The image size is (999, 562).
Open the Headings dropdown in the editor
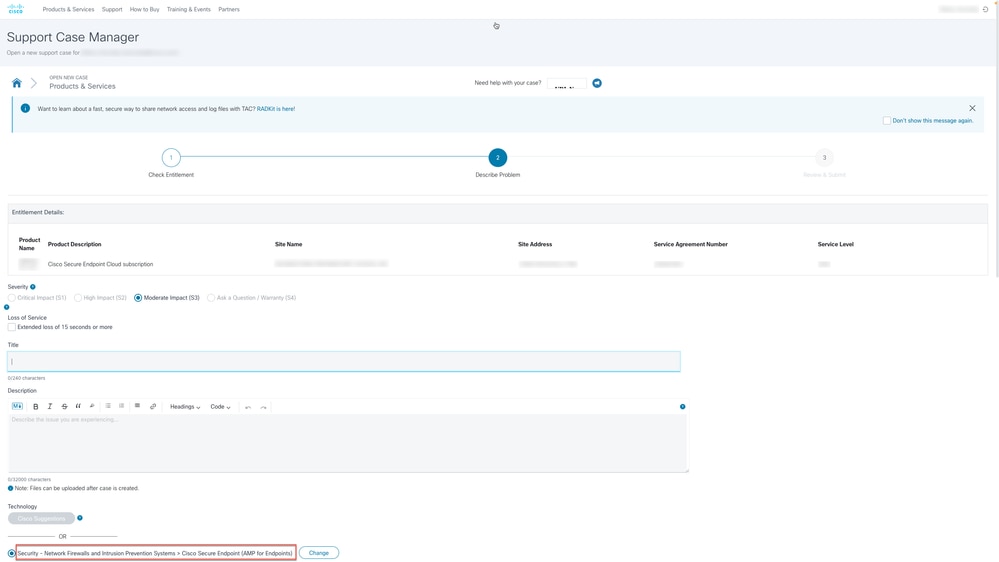coord(185,407)
